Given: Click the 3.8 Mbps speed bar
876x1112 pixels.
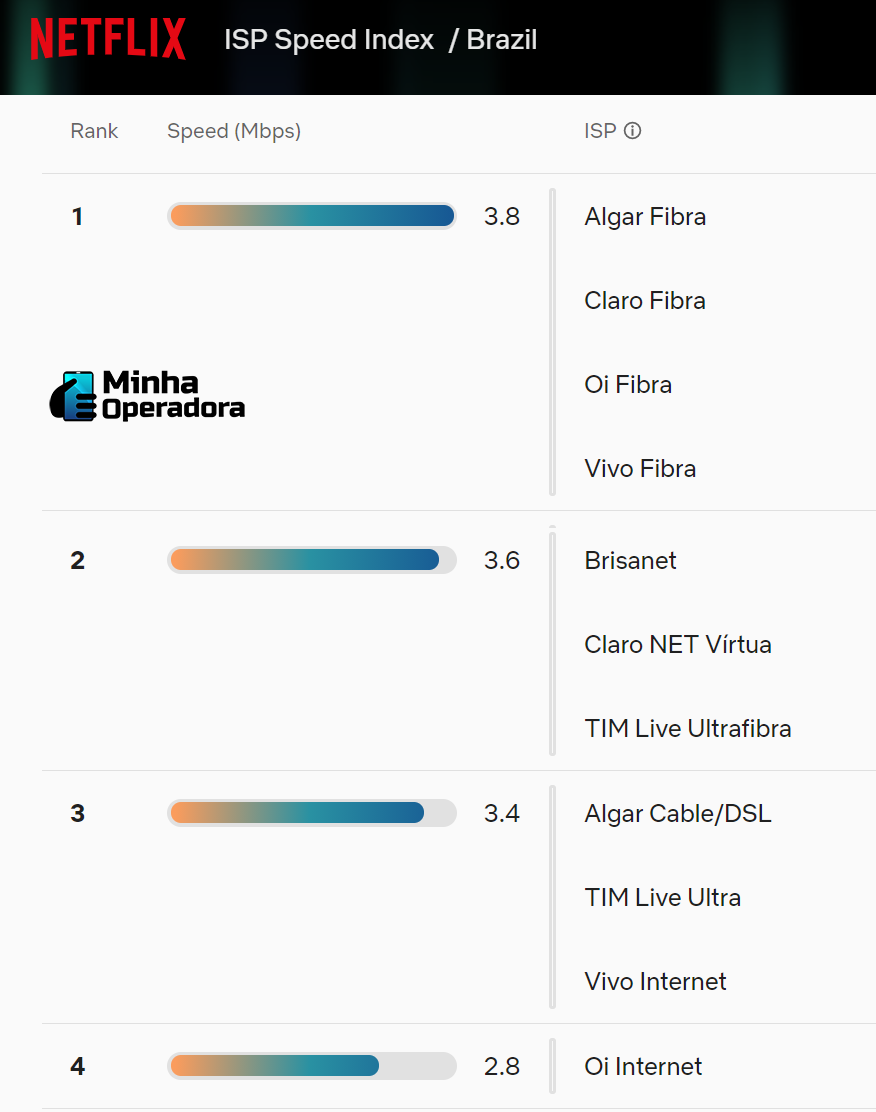Looking at the screenshot, I should pos(311,216).
